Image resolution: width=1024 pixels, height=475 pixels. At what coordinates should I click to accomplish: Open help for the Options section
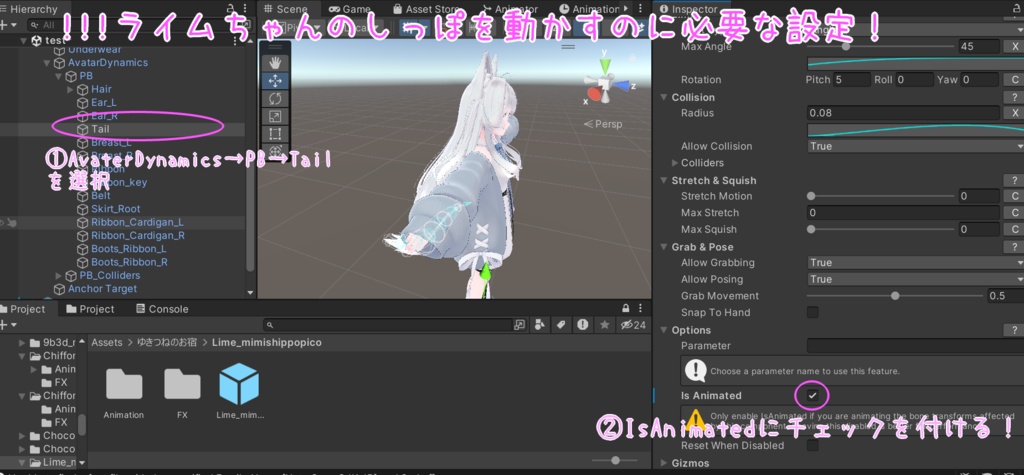pos(1015,330)
